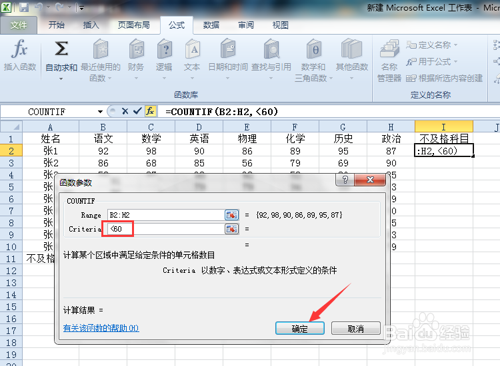Expand Lookup and Reference dropdown arrow

coord(271,78)
